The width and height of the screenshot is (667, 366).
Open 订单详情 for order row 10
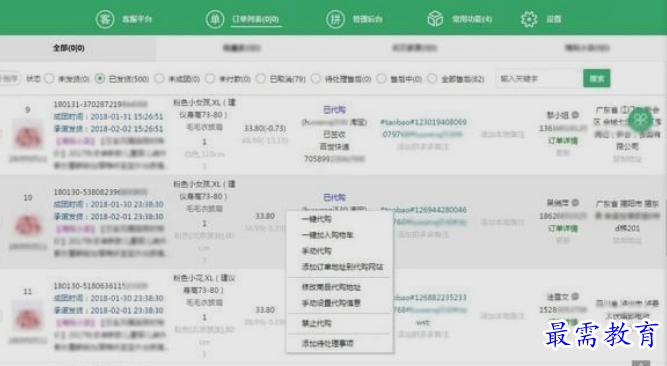[562, 228]
